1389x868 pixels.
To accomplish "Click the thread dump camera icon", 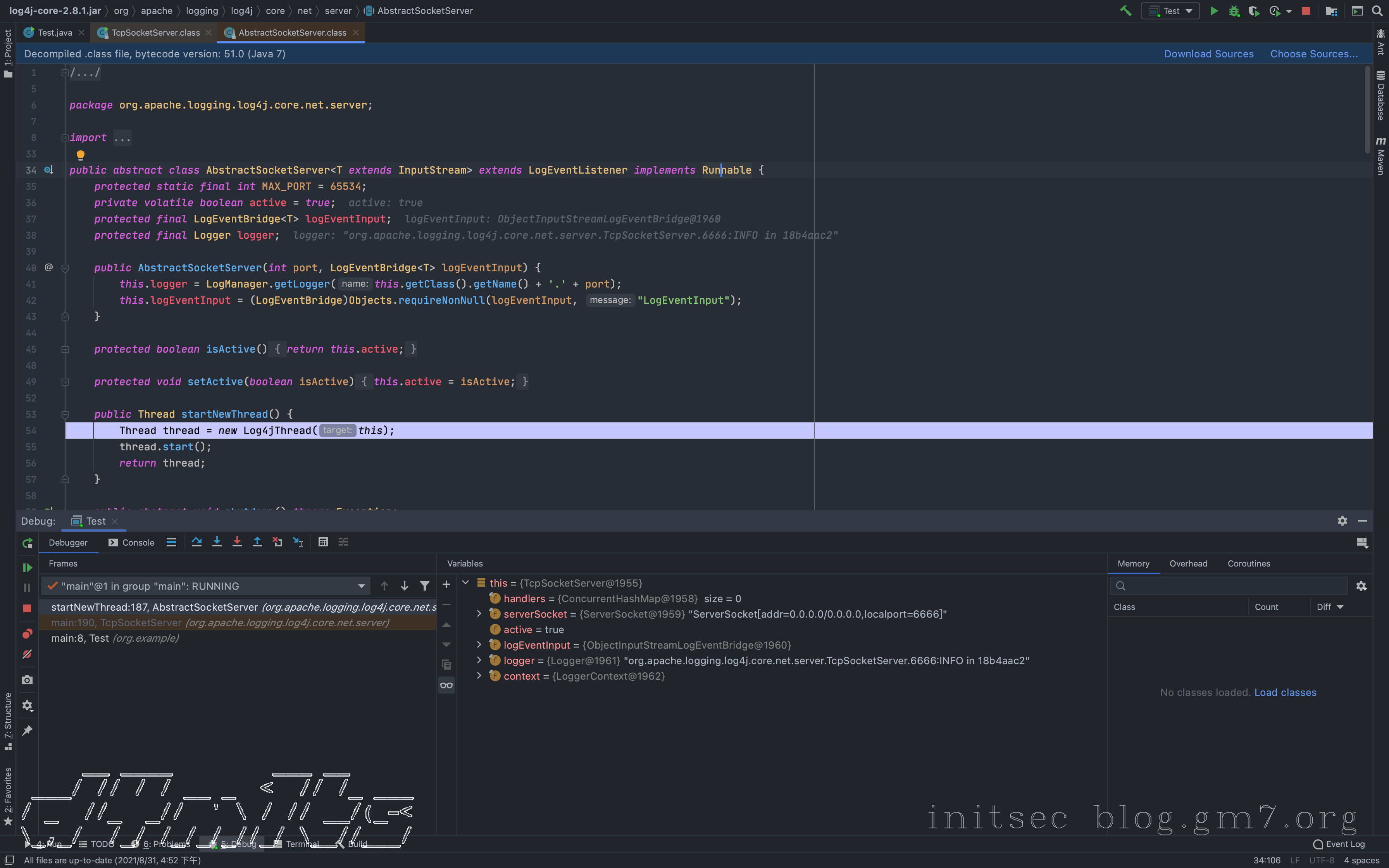I will [27, 680].
